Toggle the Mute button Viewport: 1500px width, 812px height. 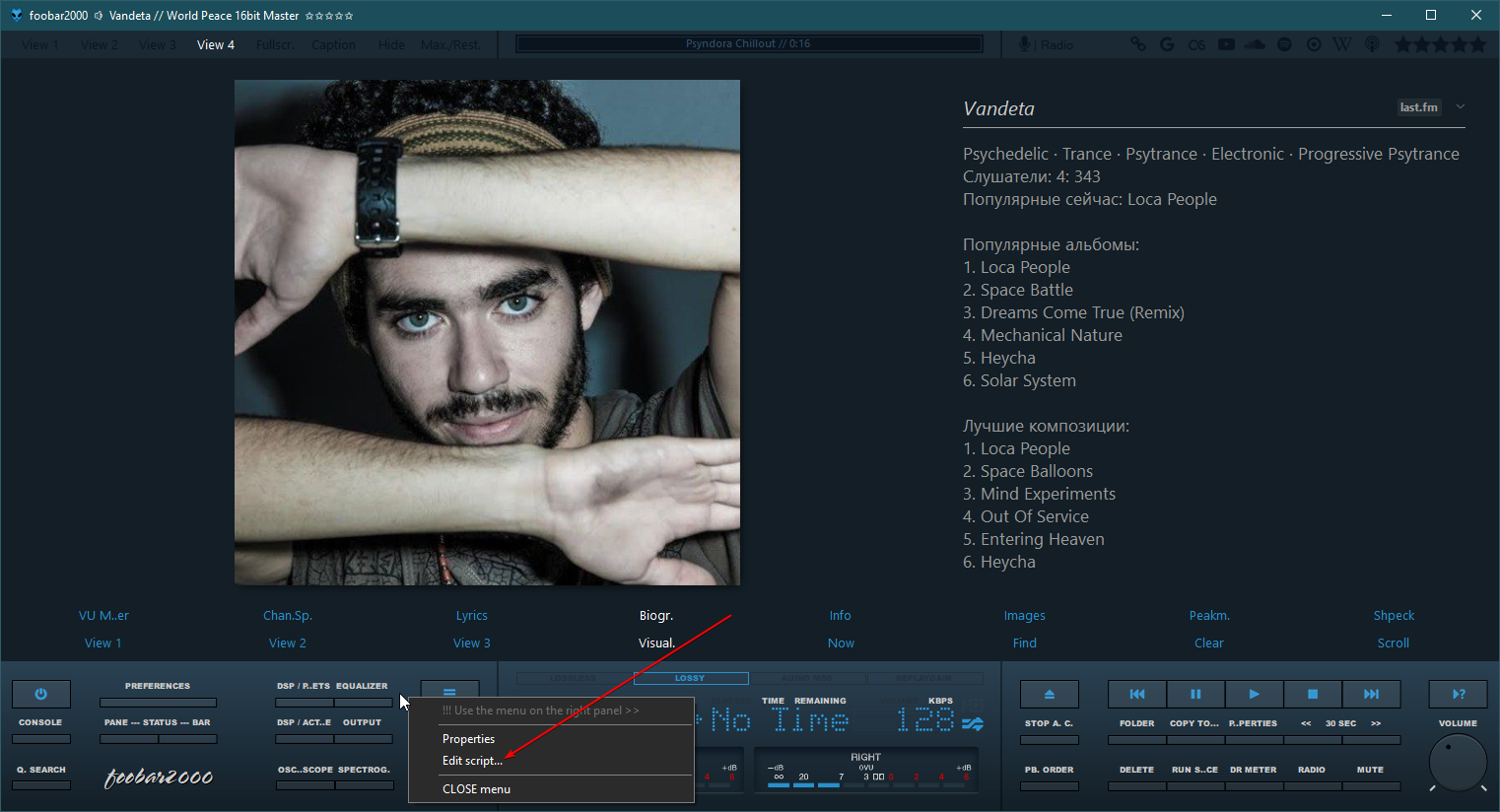point(1370,785)
